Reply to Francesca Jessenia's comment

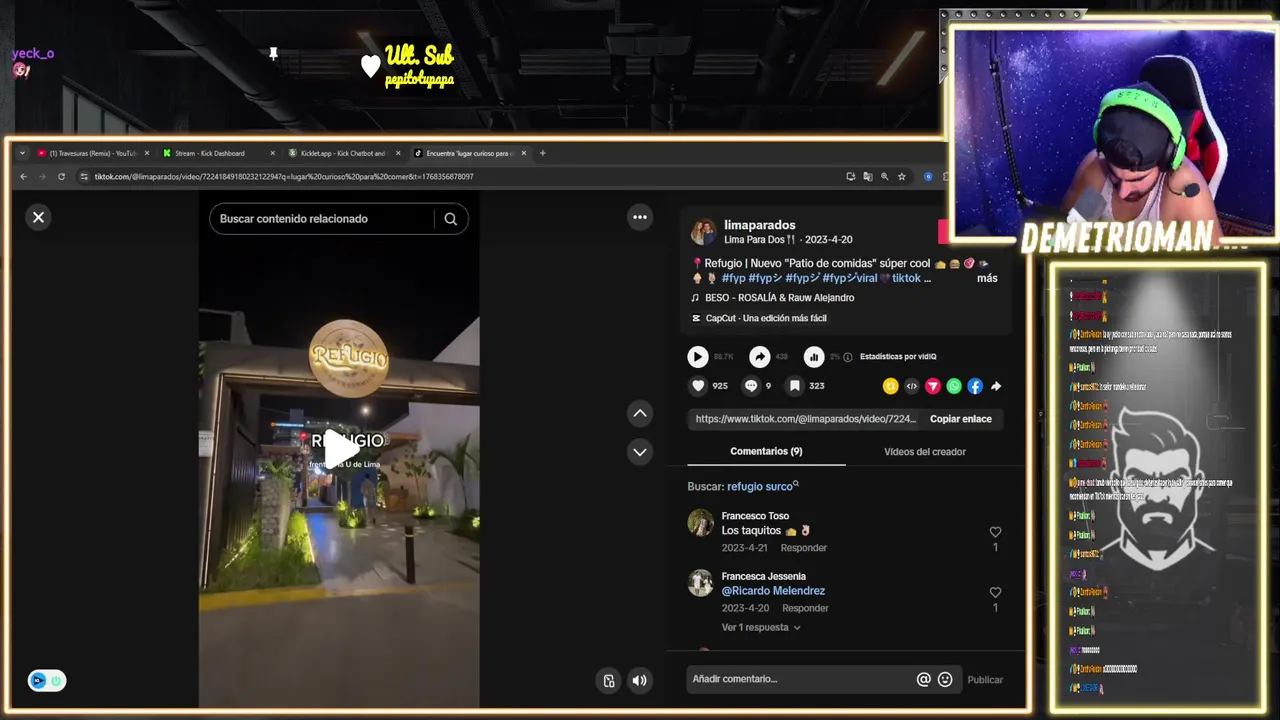pos(805,608)
